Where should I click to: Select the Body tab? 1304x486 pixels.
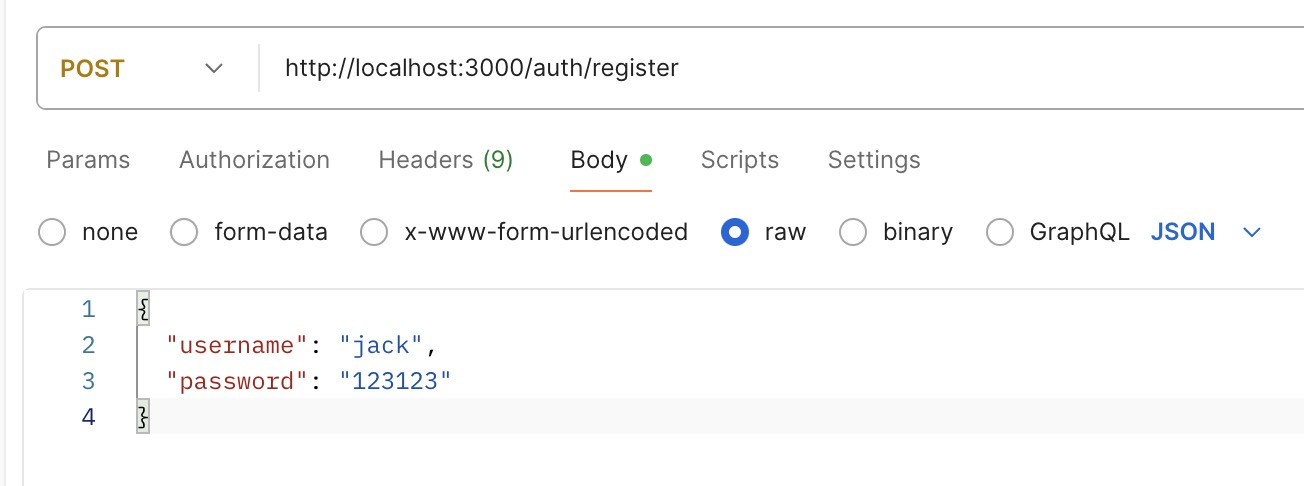click(x=599, y=160)
